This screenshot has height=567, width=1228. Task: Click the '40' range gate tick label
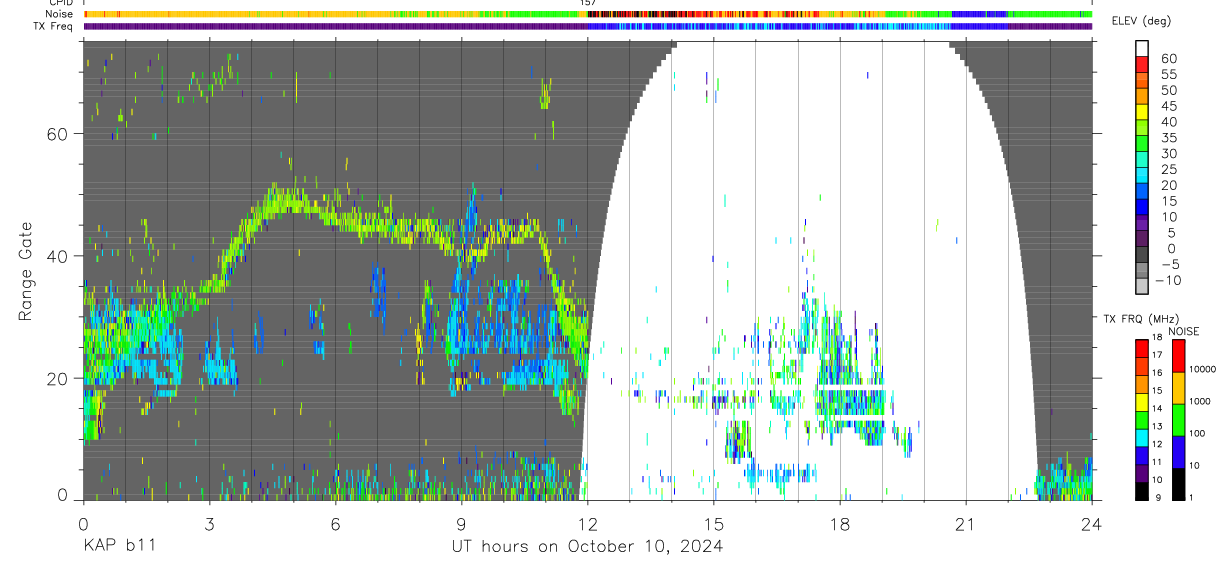pyautogui.click(x=59, y=256)
